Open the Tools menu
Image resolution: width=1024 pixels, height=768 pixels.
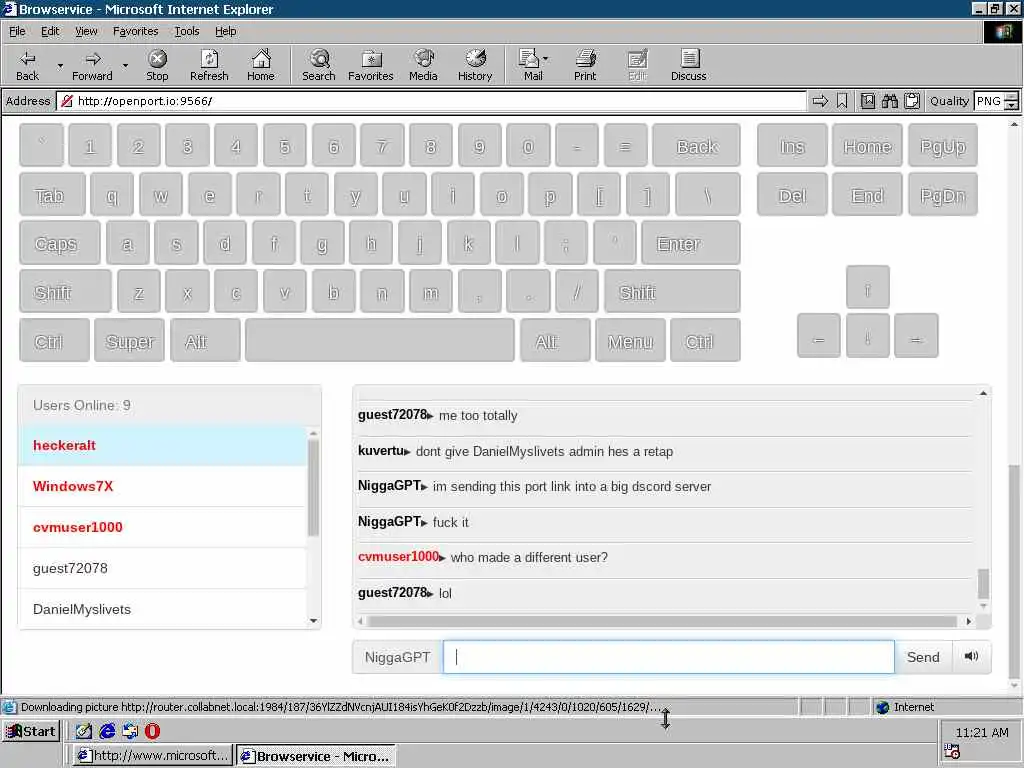click(186, 31)
